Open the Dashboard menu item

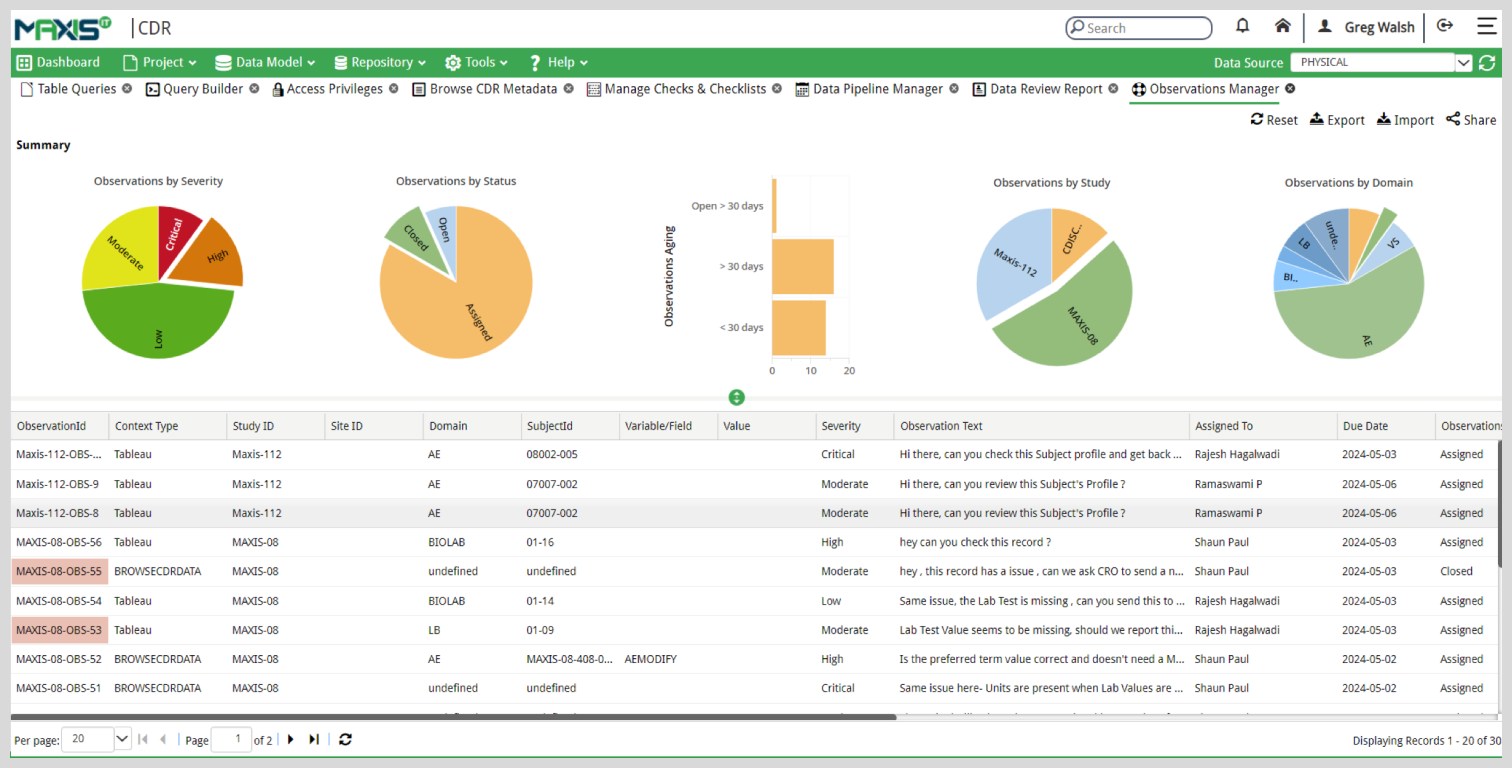(x=58, y=62)
